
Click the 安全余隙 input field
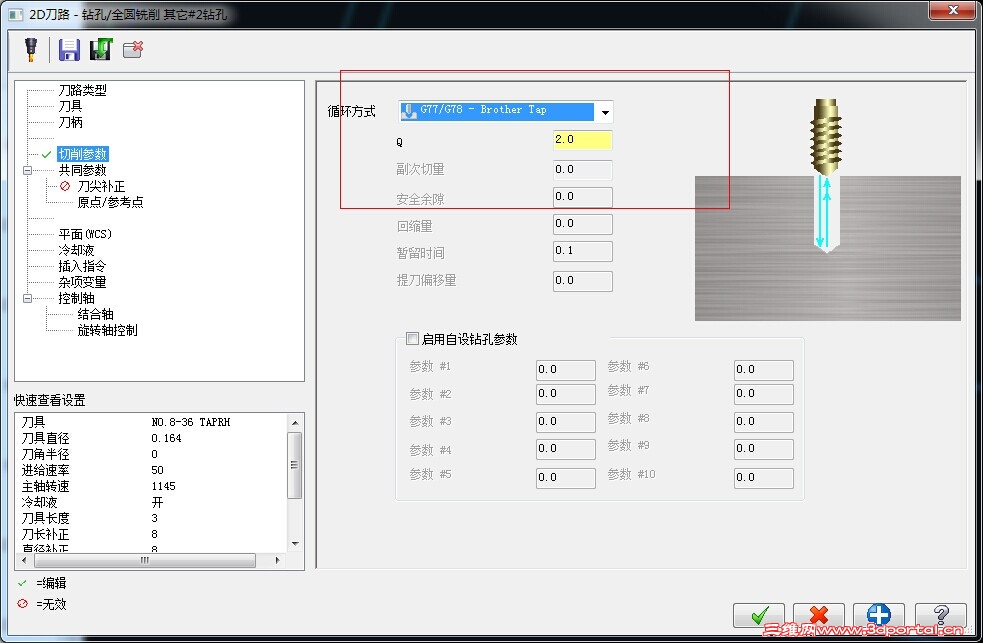pyautogui.click(x=582, y=197)
